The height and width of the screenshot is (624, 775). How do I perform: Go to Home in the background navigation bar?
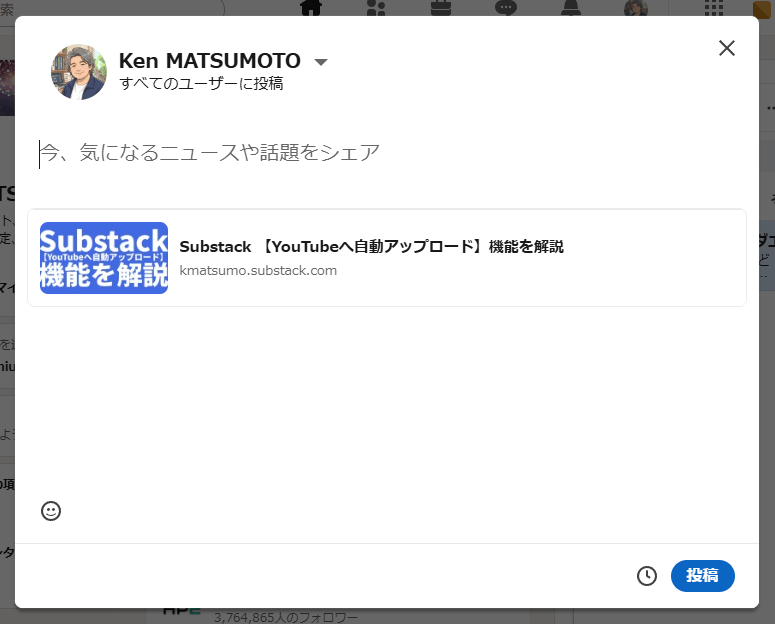click(311, 7)
